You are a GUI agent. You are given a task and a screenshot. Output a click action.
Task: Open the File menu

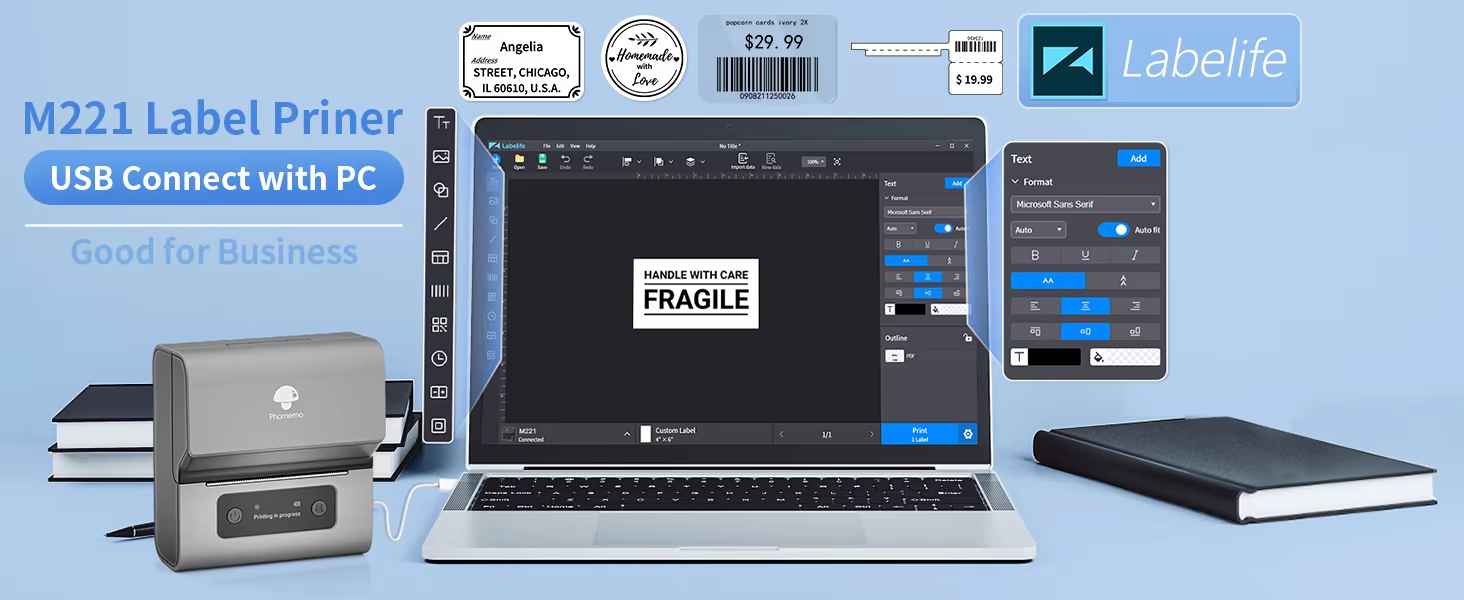point(547,146)
